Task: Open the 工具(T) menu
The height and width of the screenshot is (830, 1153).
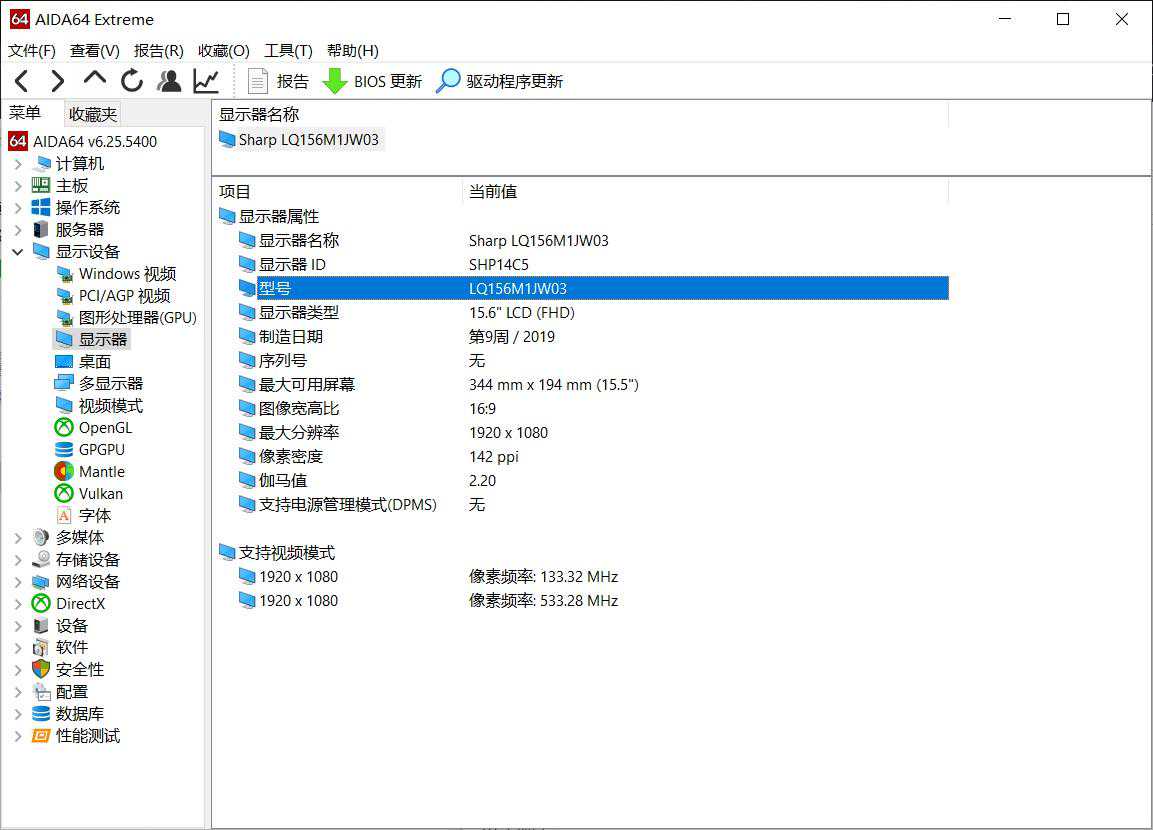Action: (288, 51)
